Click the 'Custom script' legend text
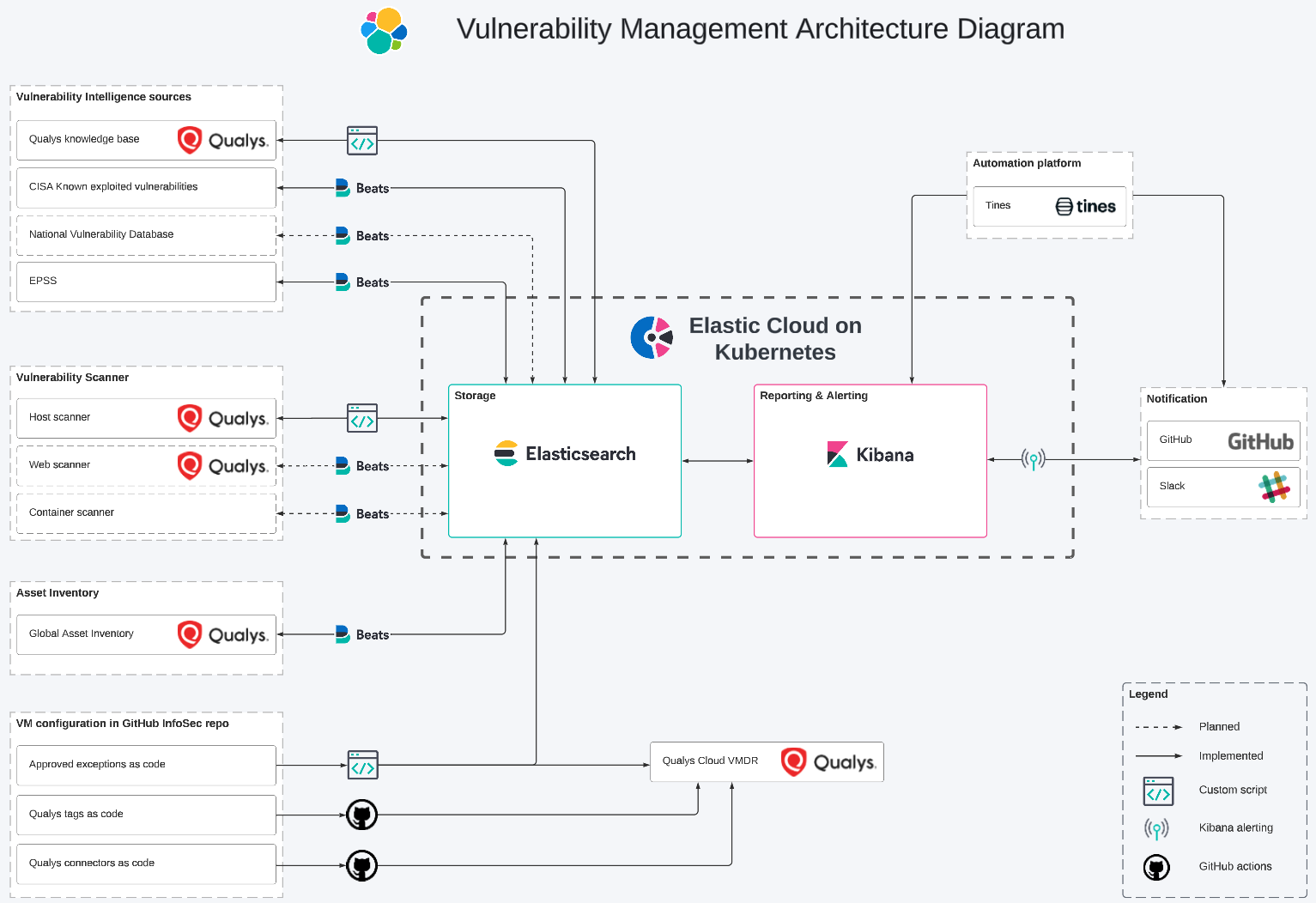1316x903 pixels. click(x=1233, y=790)
